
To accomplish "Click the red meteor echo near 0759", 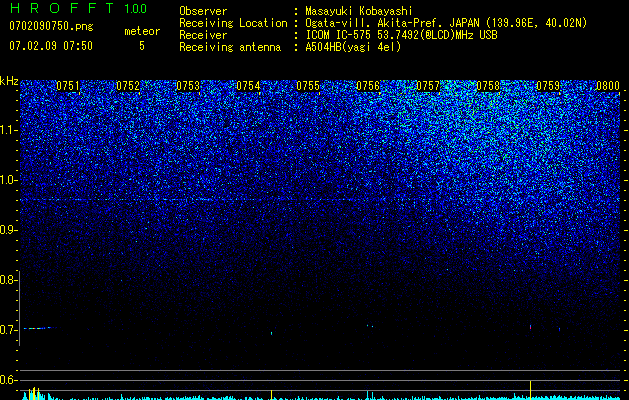I will [530, 327].
